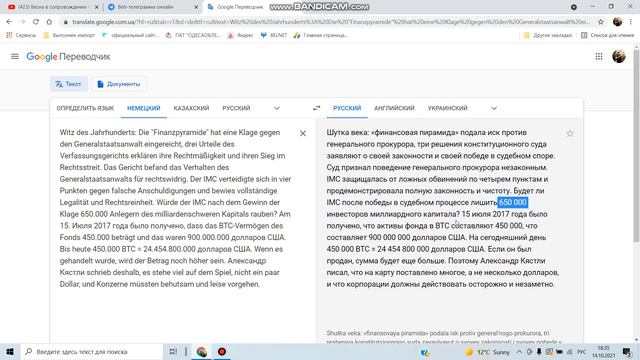Close the YouTube browser tab
The image size is (640, 360).
97,7
